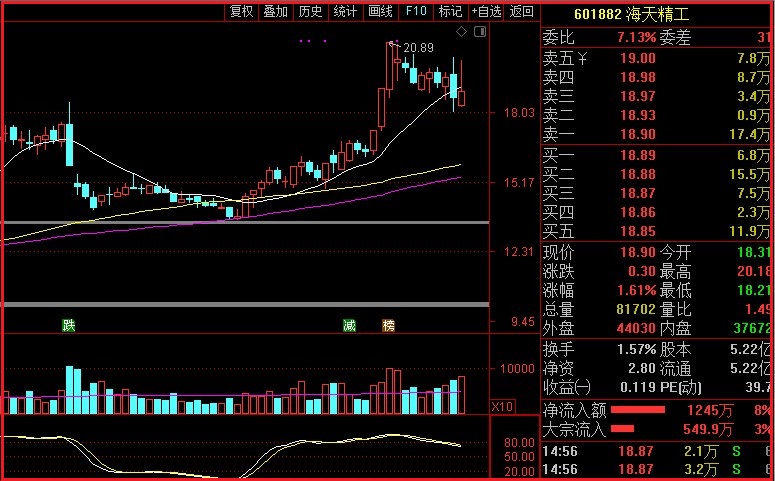The height and width of the screenshot is (481, 775).
Task: Click the 买三 price 18.87
Action: tap(638, 193)
